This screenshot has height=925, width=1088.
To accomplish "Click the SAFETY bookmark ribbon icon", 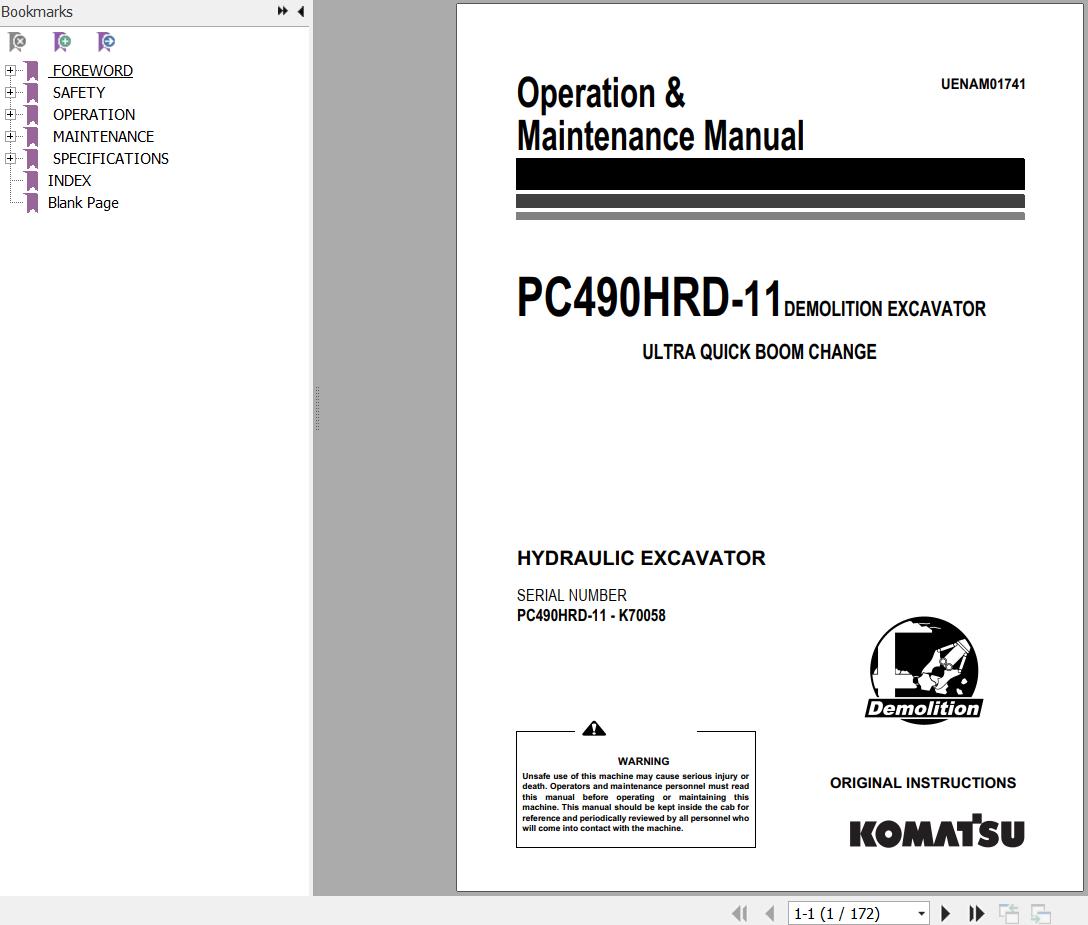I will point(32,93).
